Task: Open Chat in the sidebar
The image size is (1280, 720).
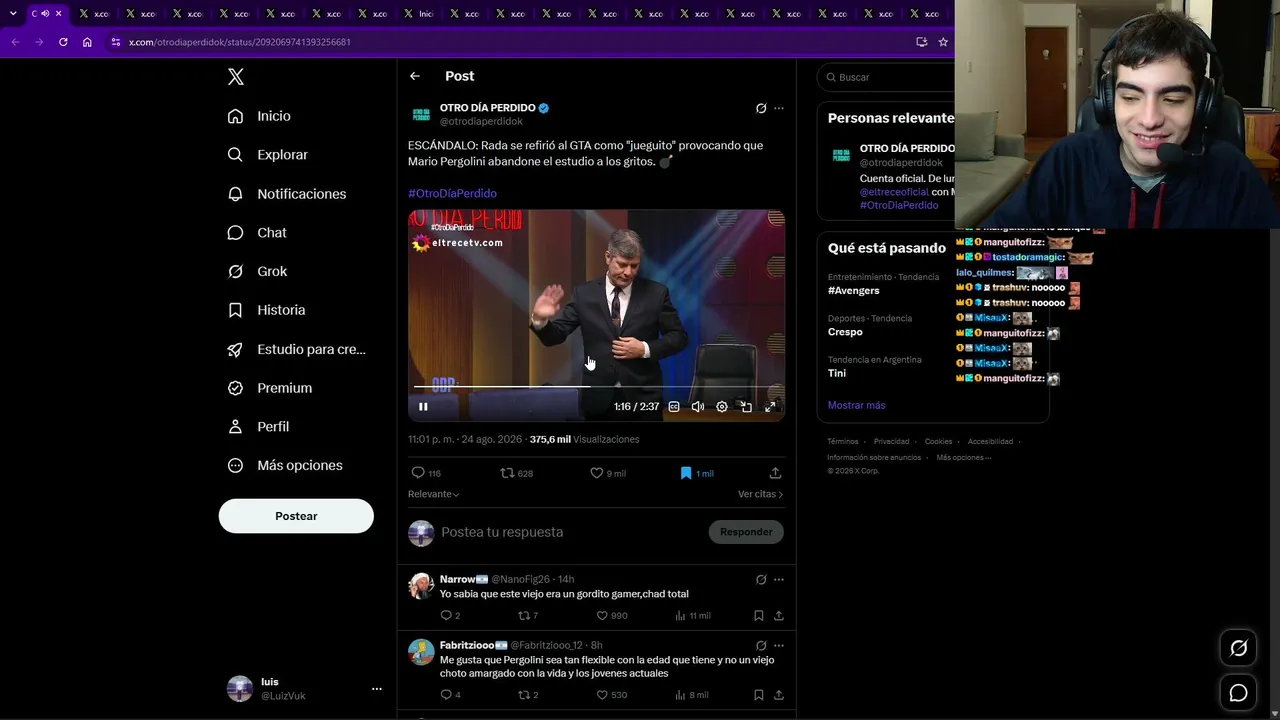Action: 257,232
